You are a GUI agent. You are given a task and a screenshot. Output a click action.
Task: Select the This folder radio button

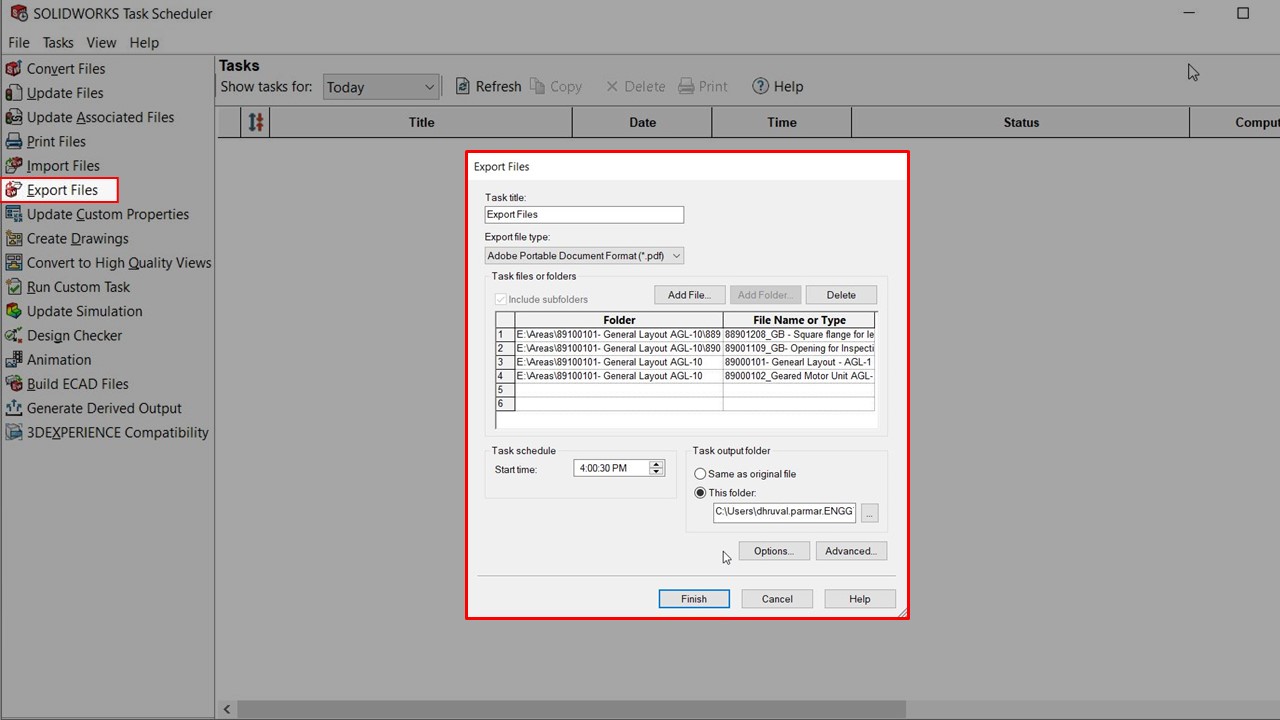[700, 493]
